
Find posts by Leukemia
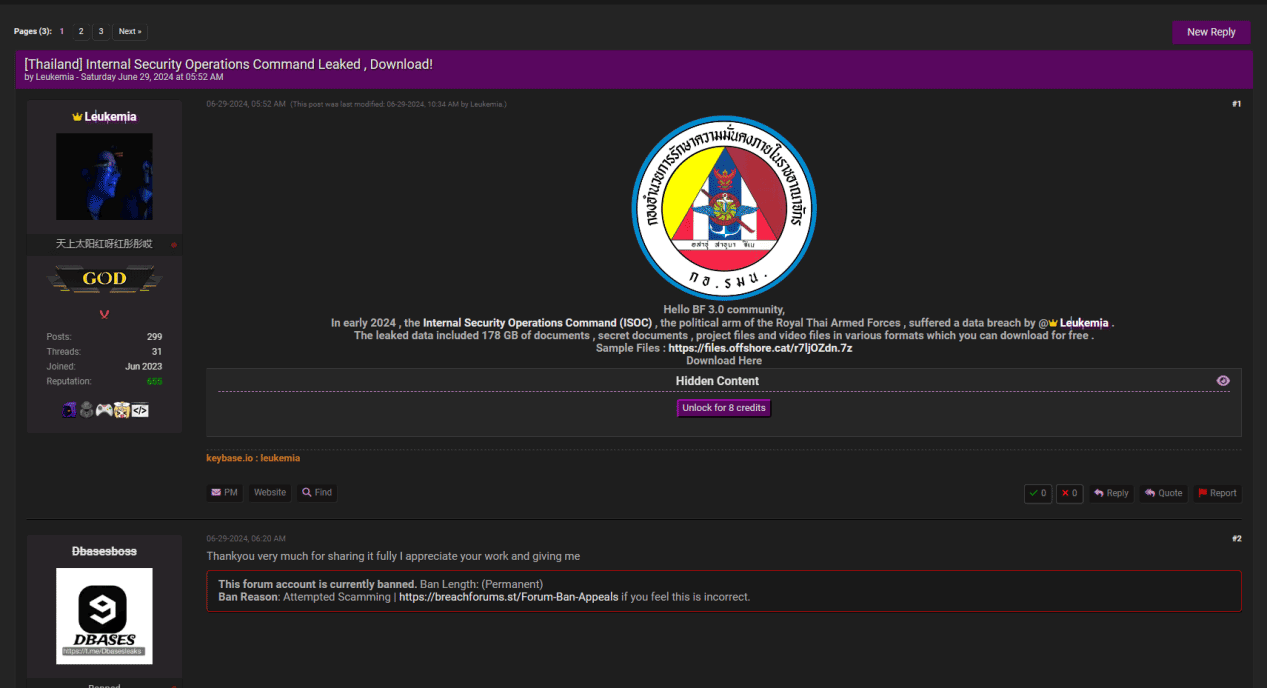(317, 492)
